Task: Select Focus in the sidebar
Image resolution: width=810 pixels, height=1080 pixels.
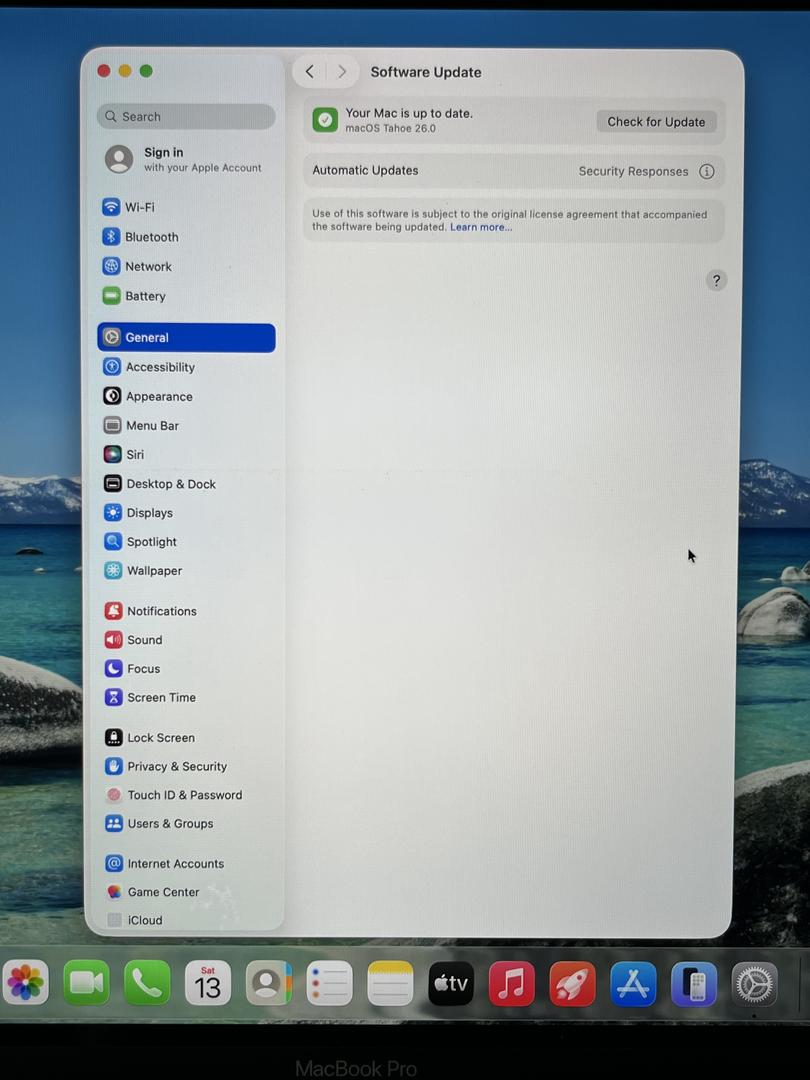Action: pos(186,669)
